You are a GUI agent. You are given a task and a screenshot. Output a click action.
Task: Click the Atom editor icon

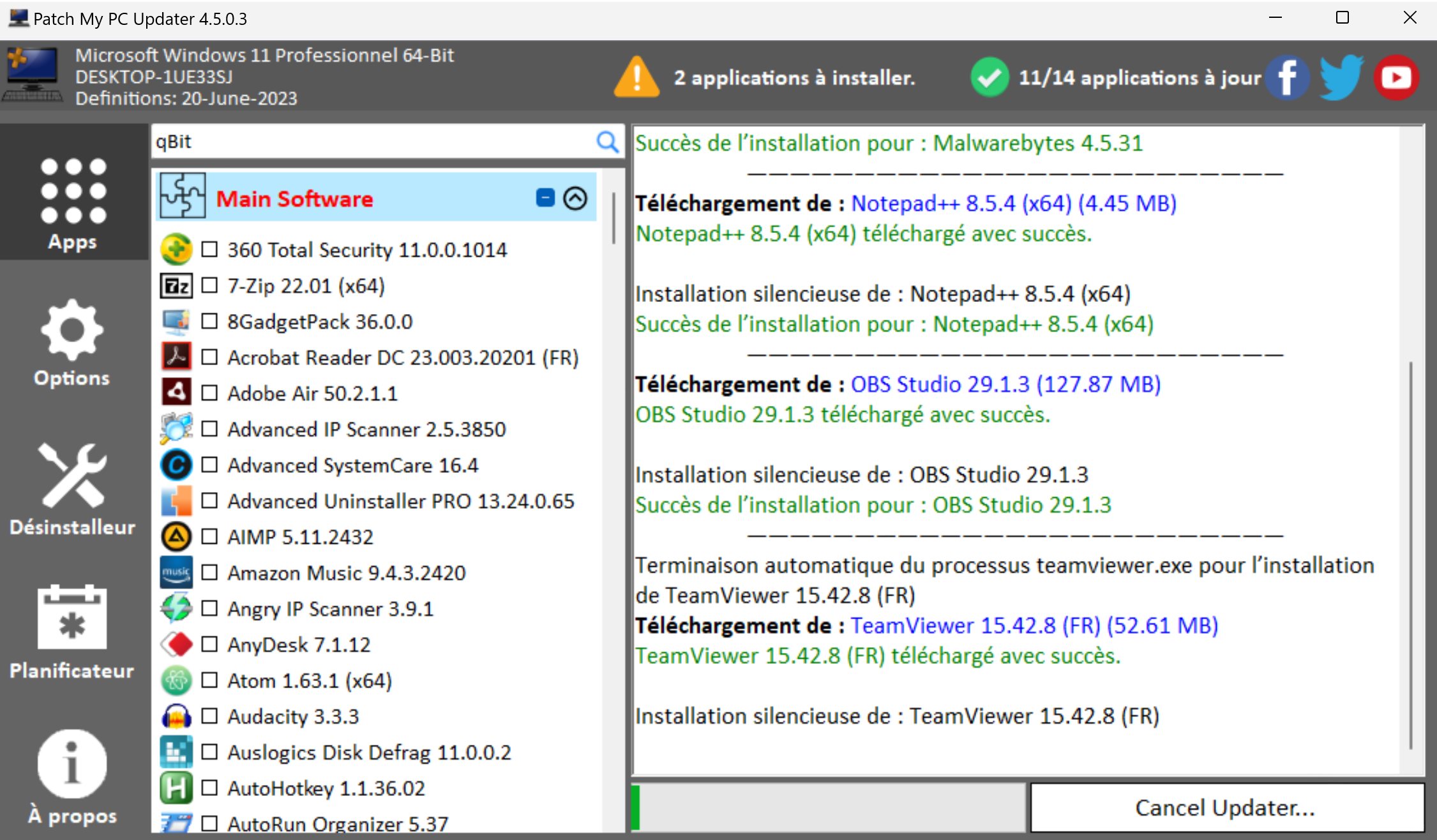pos(176,680)
